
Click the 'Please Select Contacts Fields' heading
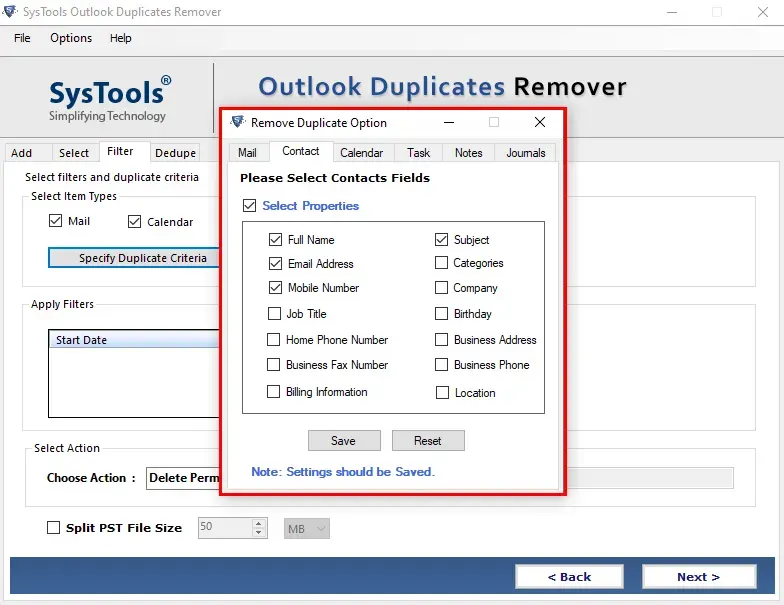[x=334, y=178]
